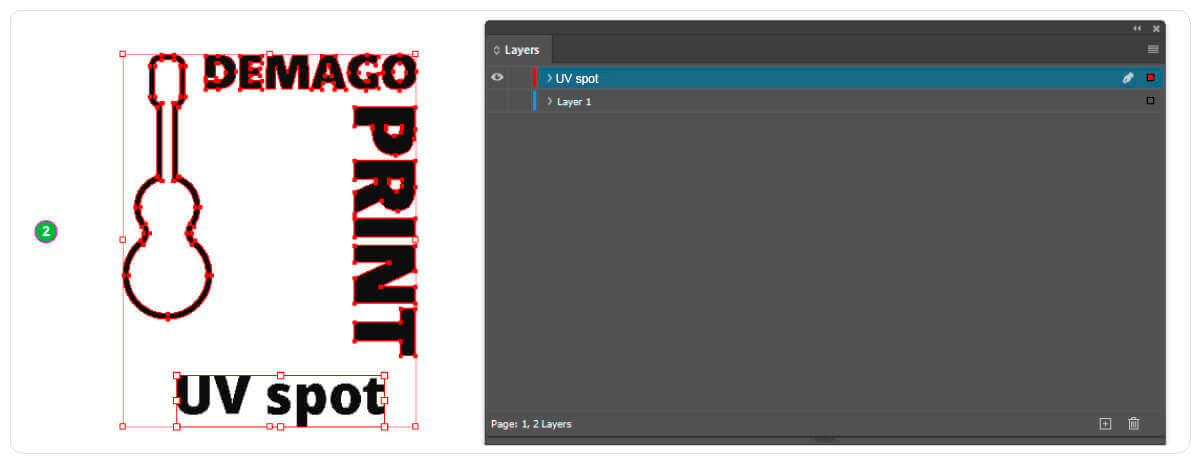Select the Layers panel tab

tap(518, 50)
